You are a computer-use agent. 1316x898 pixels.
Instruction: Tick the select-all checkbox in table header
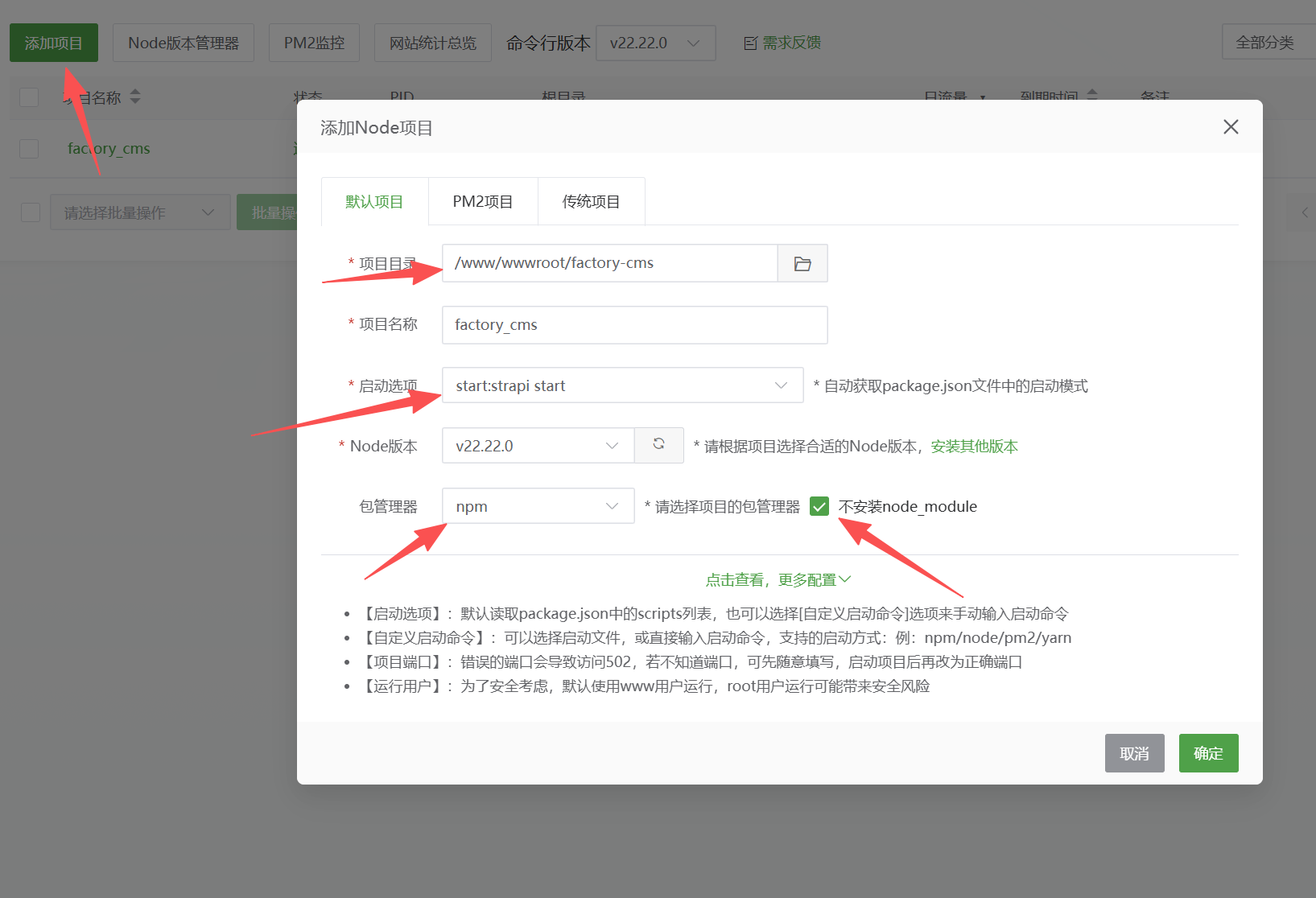coord(29,97)
